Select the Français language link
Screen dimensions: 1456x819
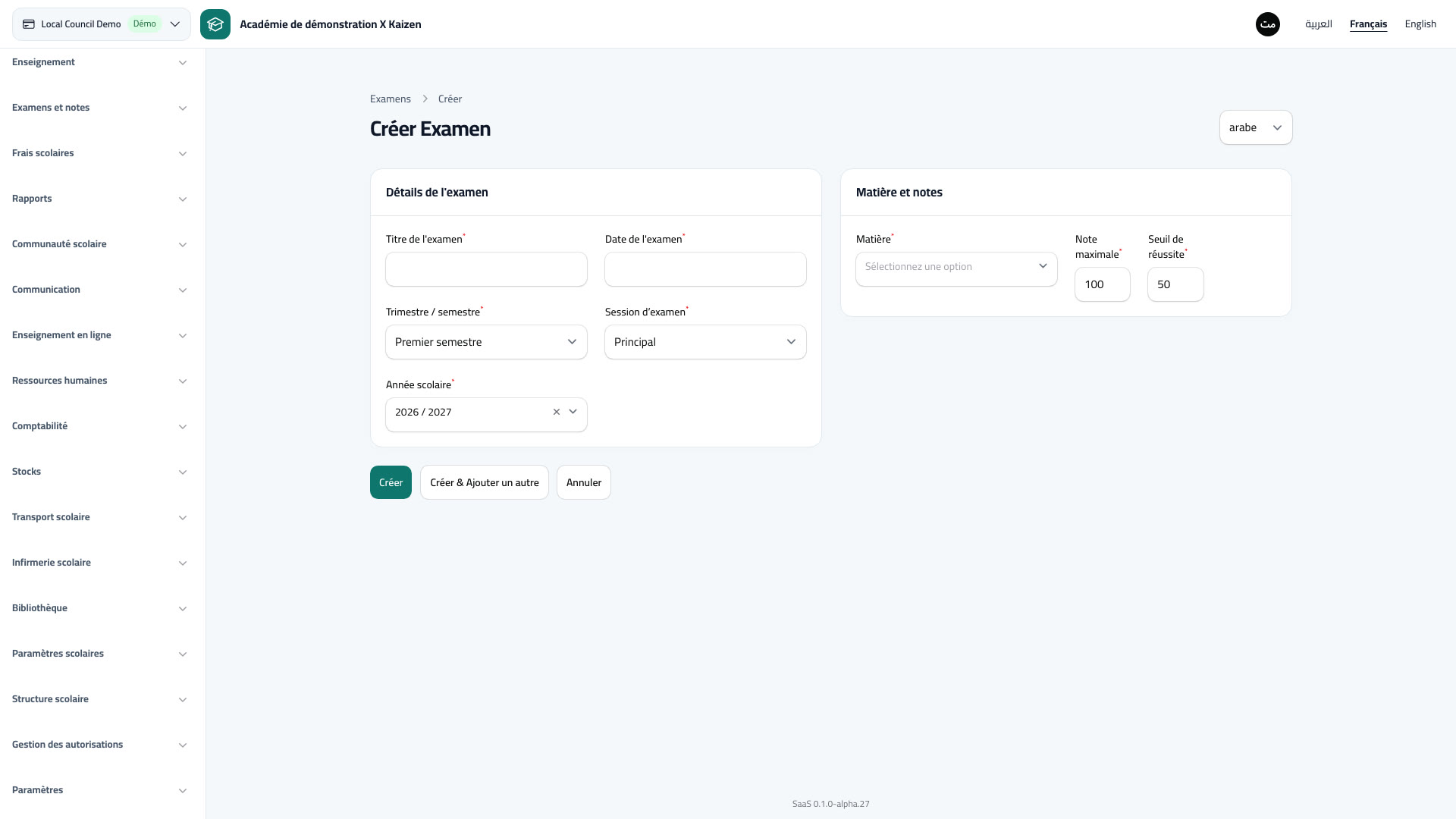(1368, 24)
